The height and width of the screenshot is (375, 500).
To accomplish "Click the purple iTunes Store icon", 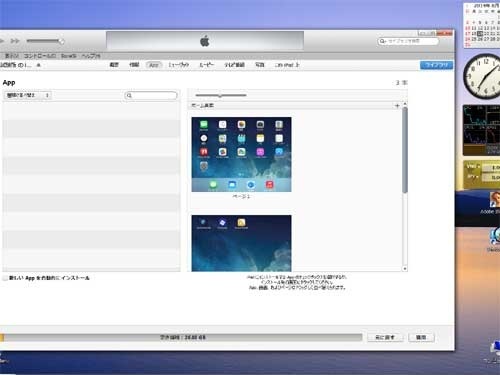I will pos(260,152).
